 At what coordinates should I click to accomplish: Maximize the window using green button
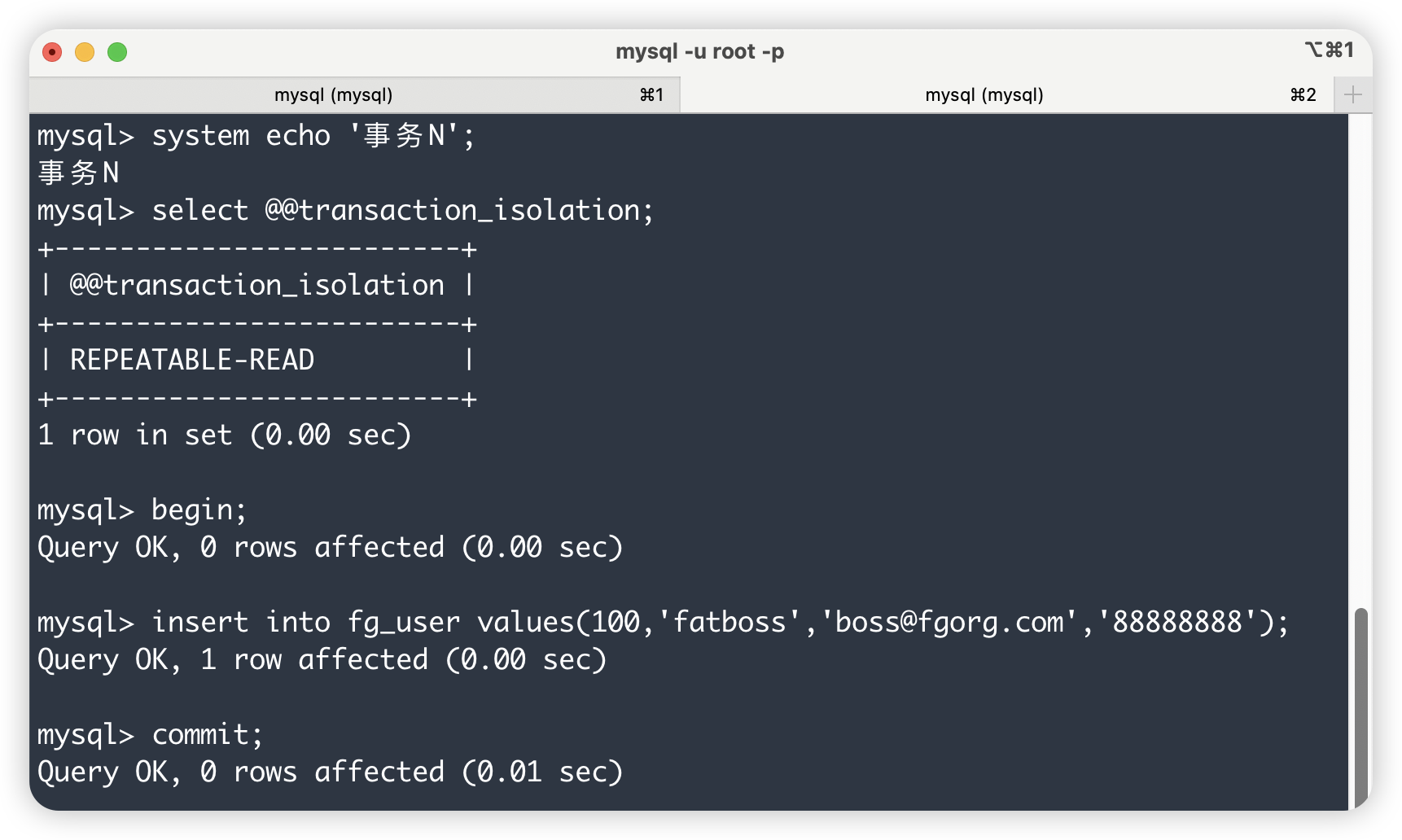[x=117, y=52]
